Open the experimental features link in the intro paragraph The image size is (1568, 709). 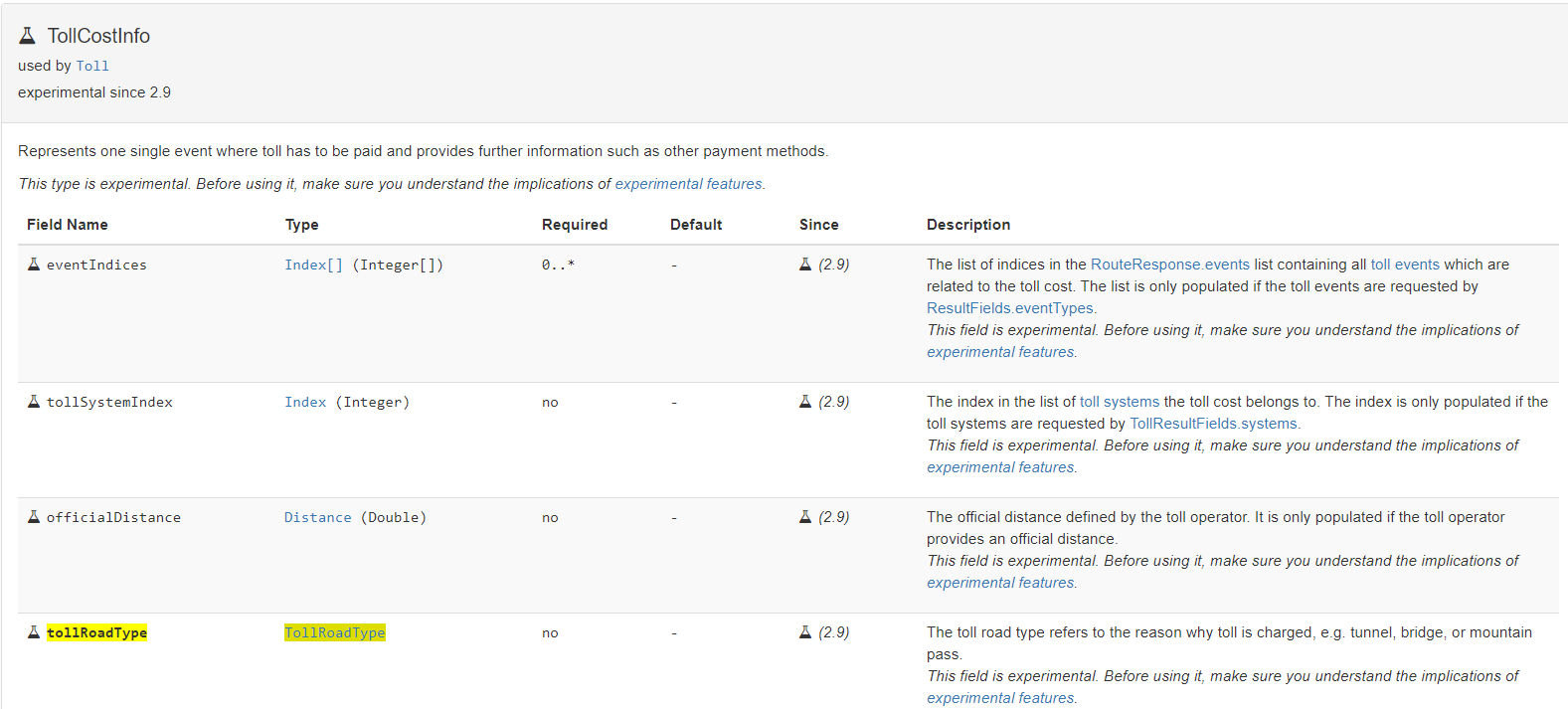[688, 184]
